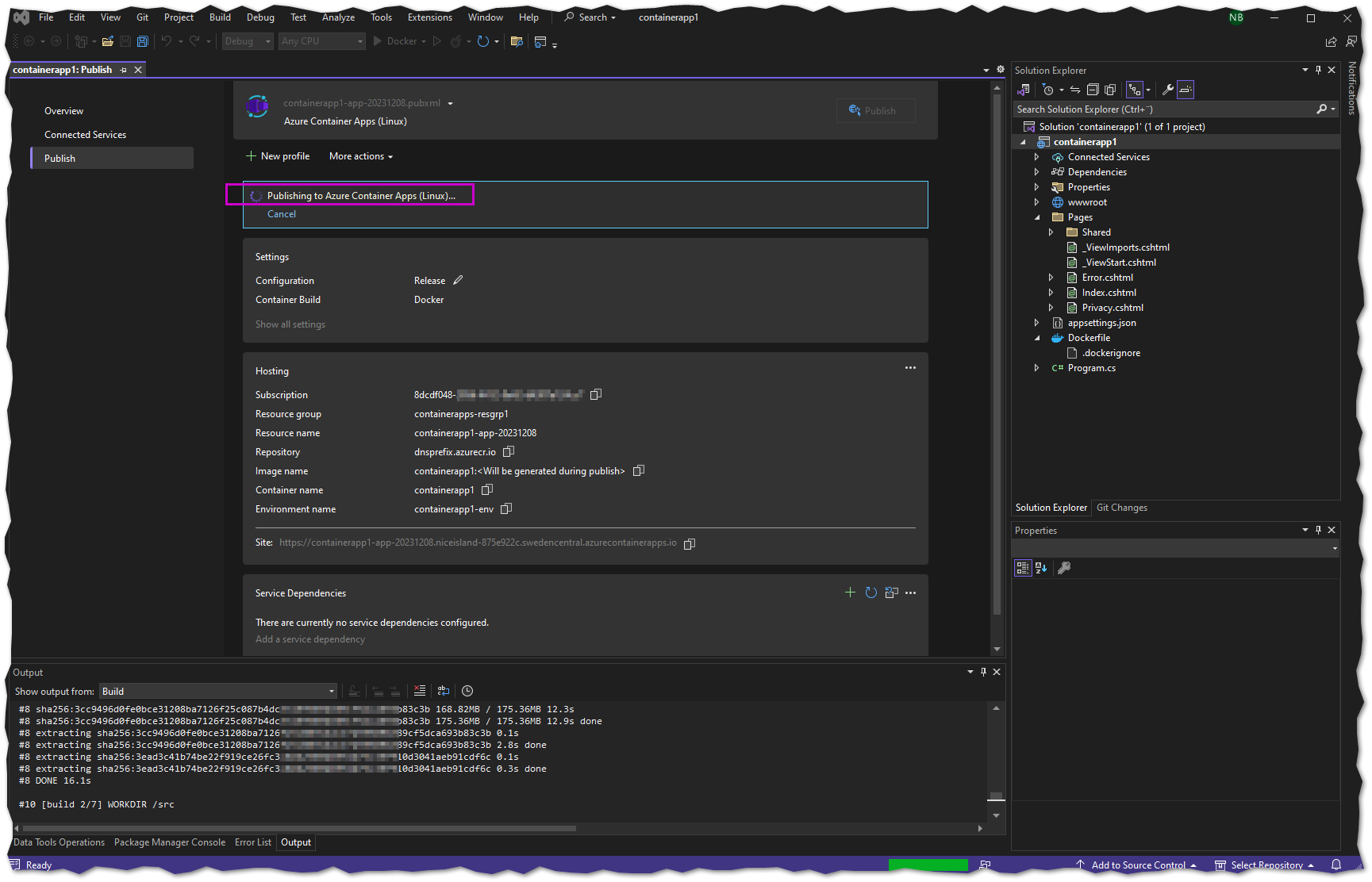Screen dimensions: 1372x882
Task: Open the Analyze menu
Action: pyautogui.click(x=338, y=17)
